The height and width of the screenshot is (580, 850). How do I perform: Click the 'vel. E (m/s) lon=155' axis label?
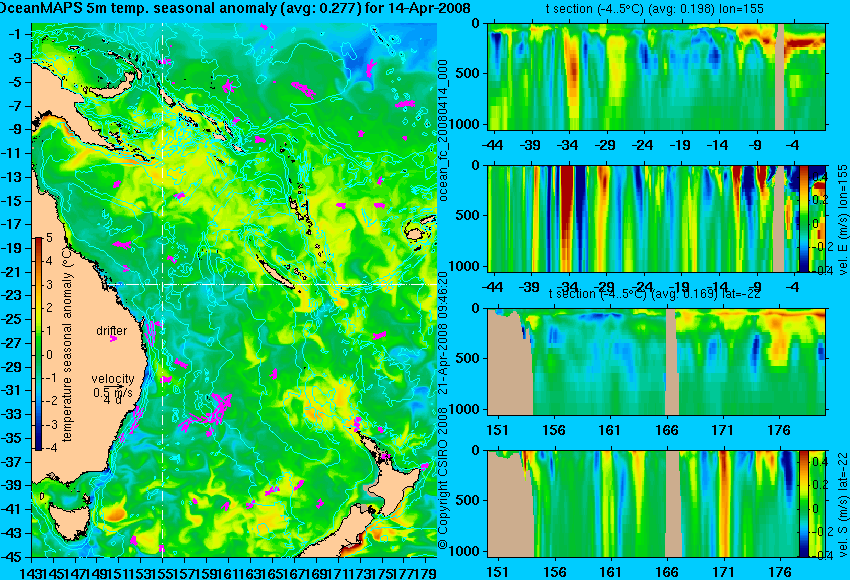coord(842,220)
